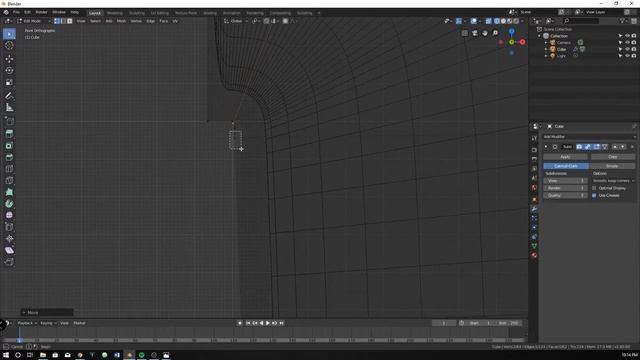Image resolution: width=640 pixels, height=360 pixels.
Task: Enable vertex select mode
Action: click(x=57, y=21)
